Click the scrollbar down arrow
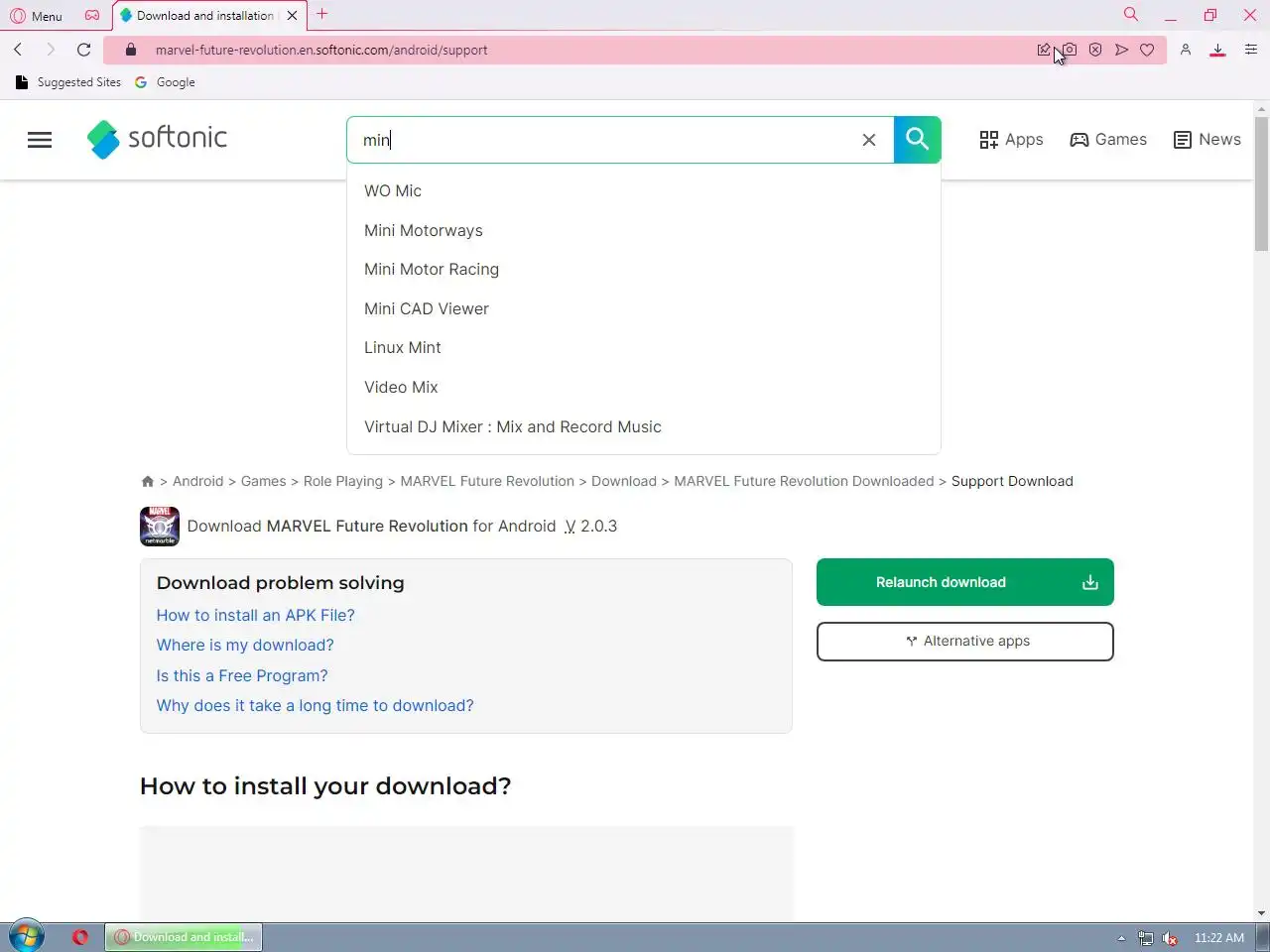The height and width of the screenshot is (952, 1270). click(1261, 913)
